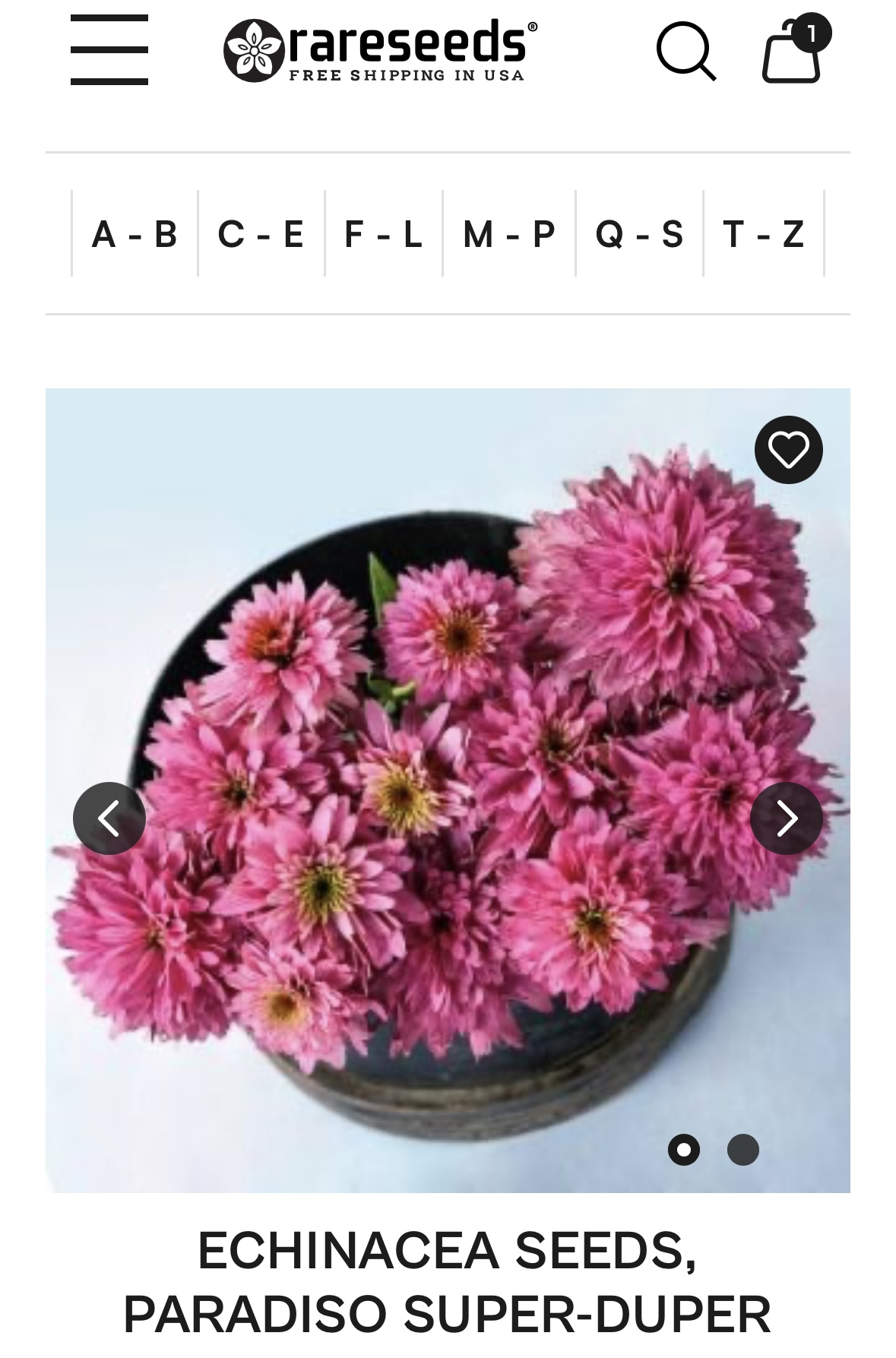Click Free Shipping in USA tagline
This screenshot has width=896, height=1358.
407,75
